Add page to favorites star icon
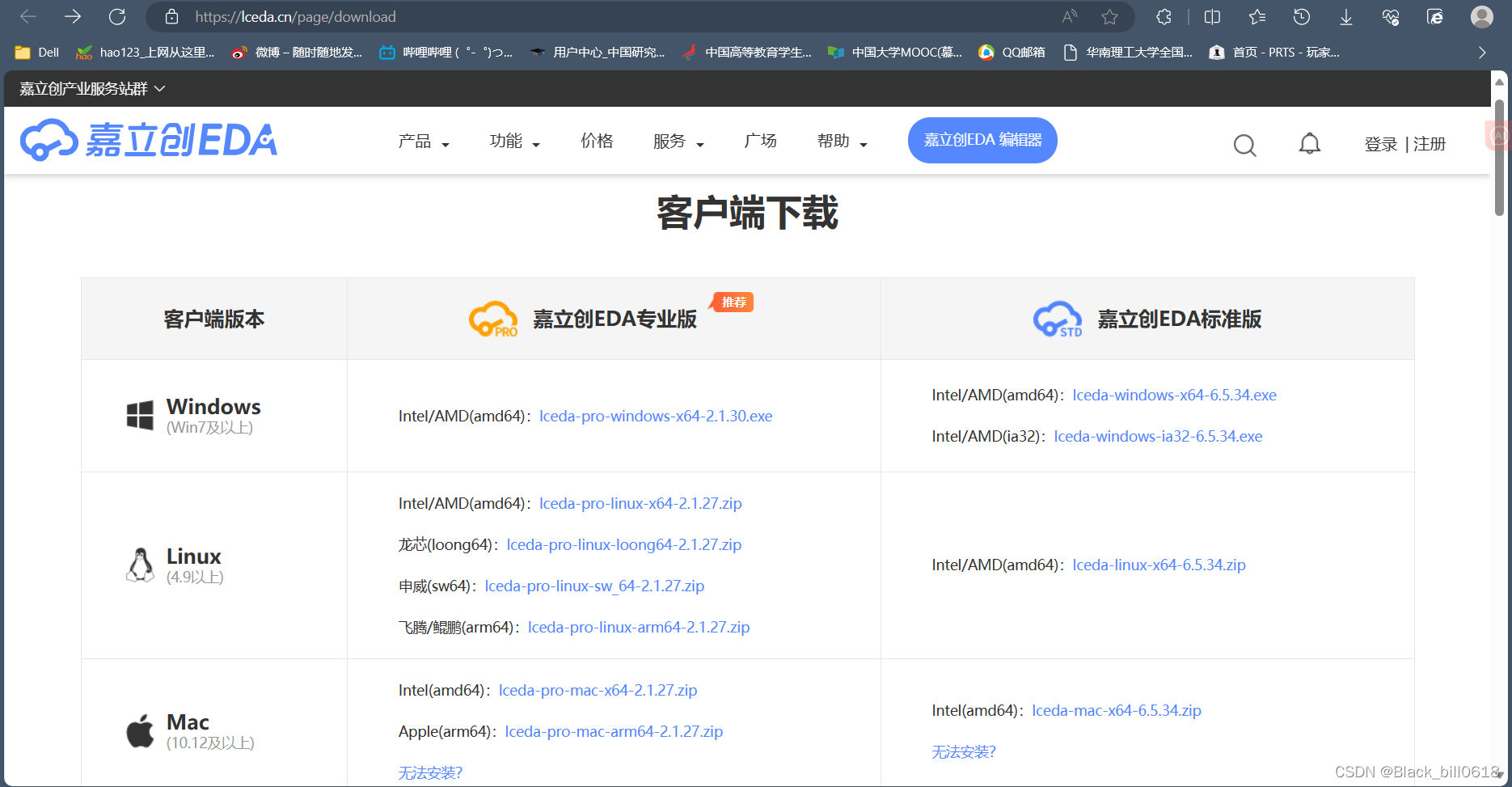 1109,16
